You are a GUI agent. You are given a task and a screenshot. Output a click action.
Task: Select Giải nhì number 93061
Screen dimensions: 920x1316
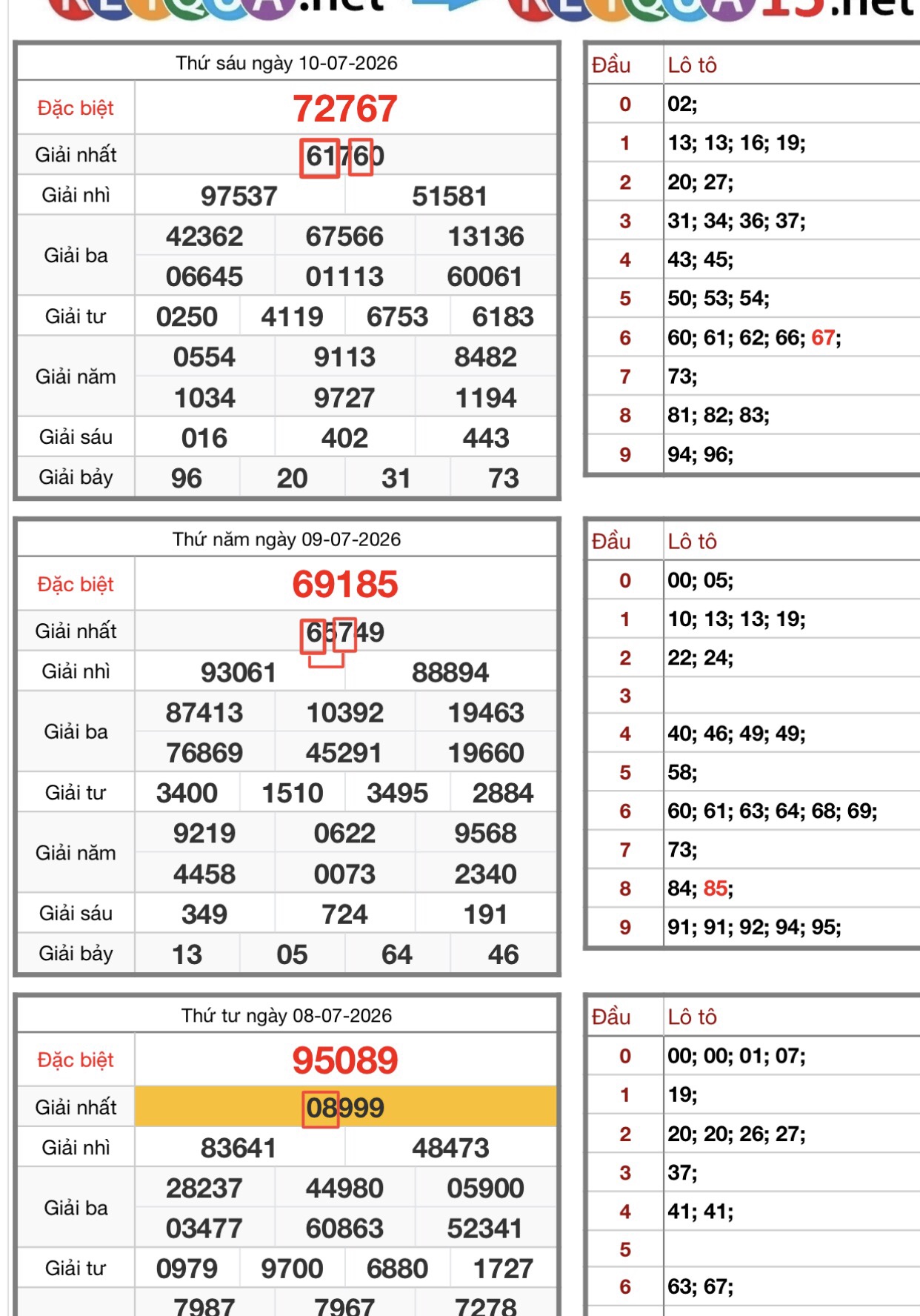tap(239, 673)
